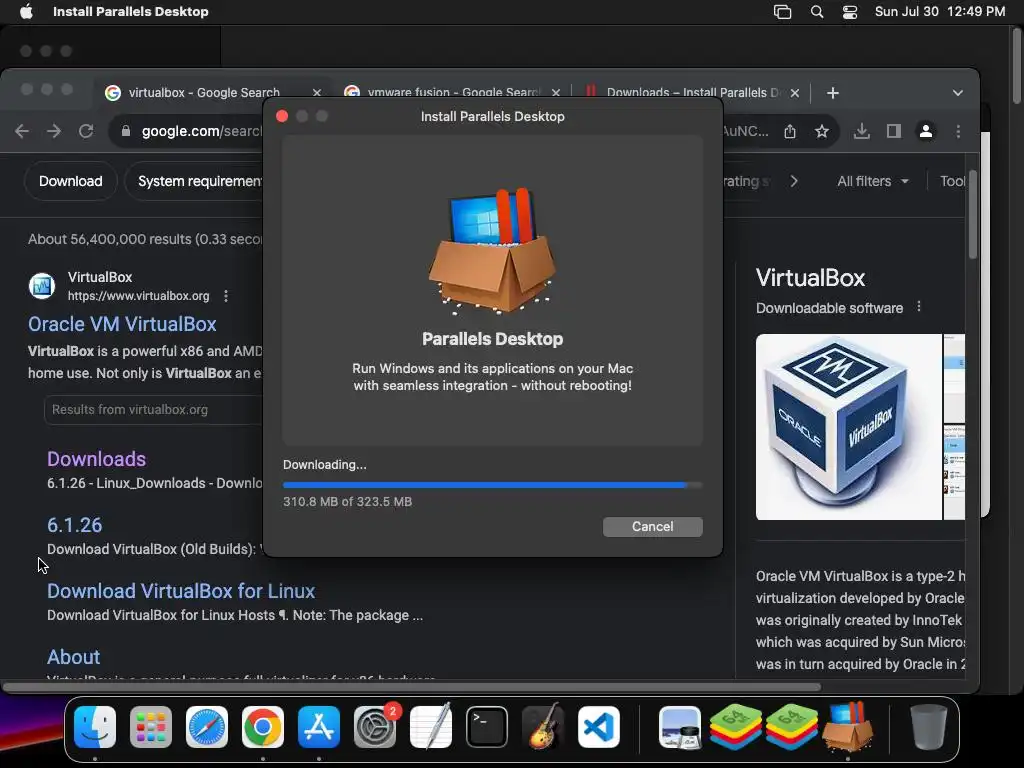Open the About sitelink
This screenshot has width=1024, height=768.
coord(73,657)
